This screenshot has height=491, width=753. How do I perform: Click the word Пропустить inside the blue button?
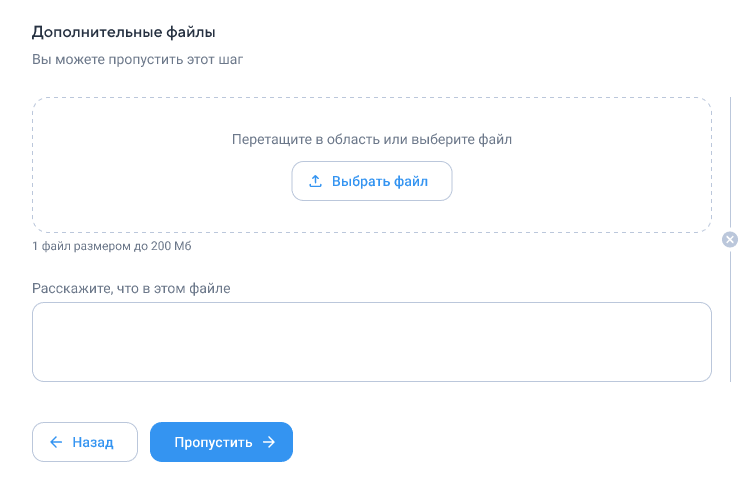pyautogui.click(x=213, y=442)
